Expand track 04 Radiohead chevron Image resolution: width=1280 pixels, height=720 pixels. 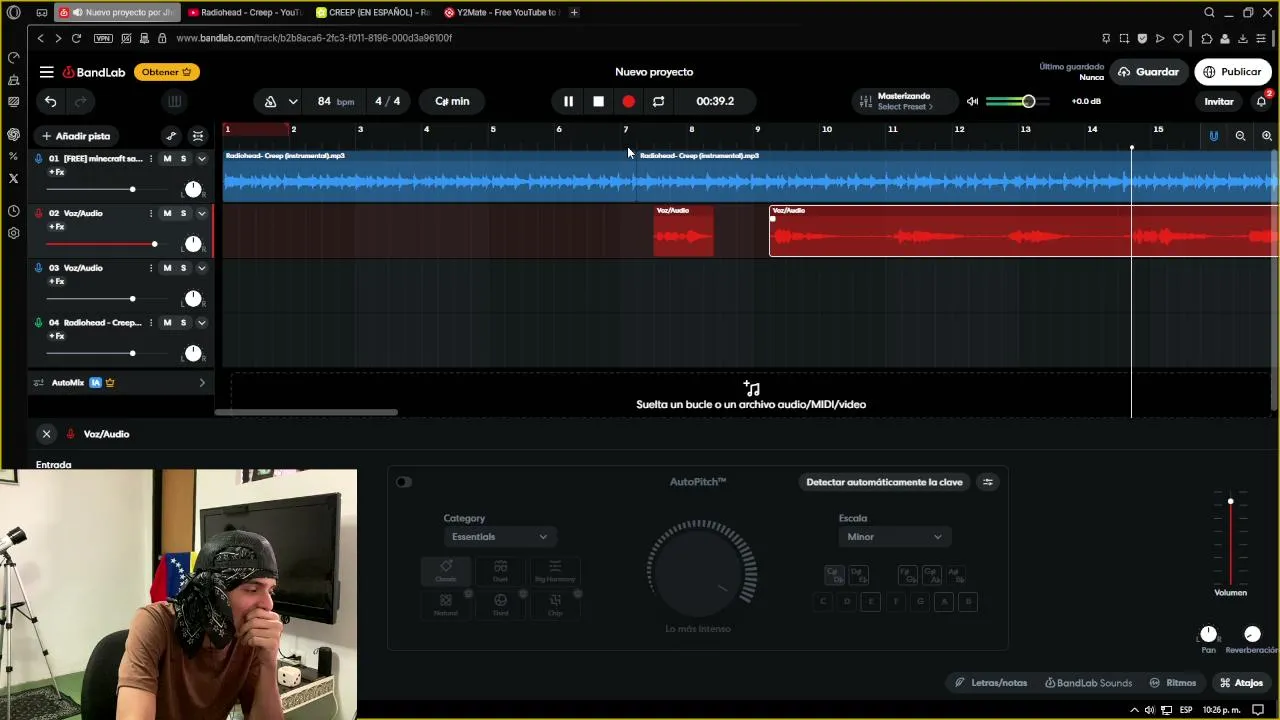pos(201,323)
